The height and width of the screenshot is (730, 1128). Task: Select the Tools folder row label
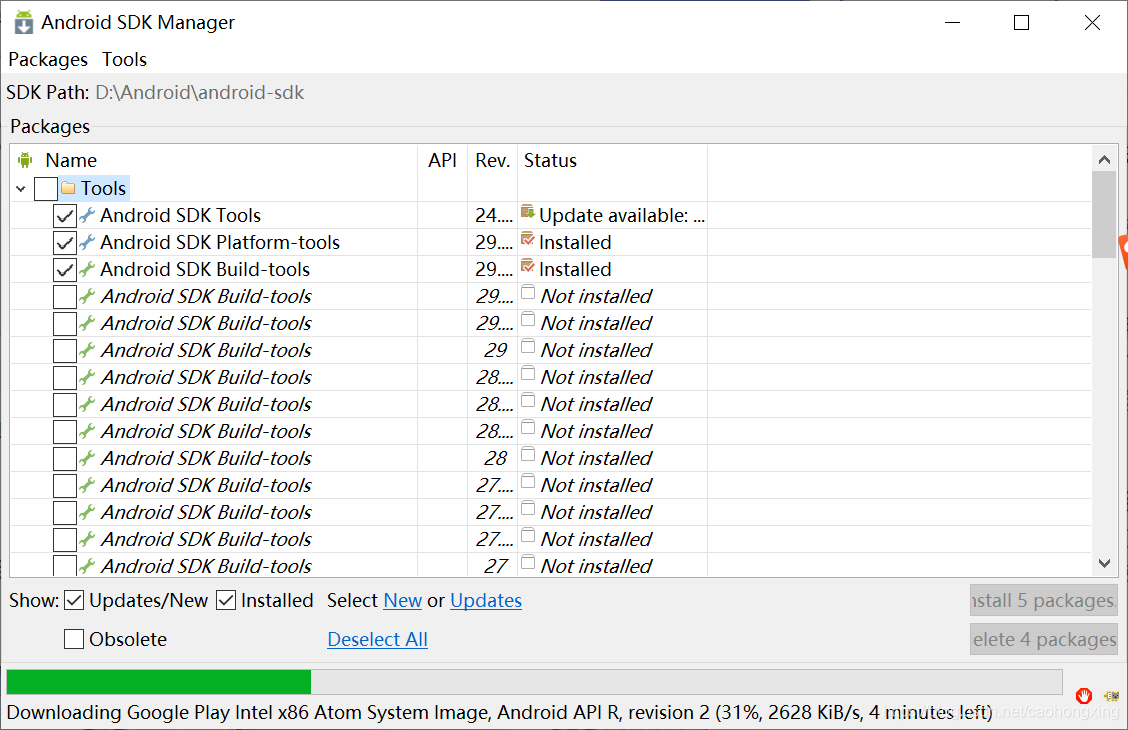click(104, 188)
